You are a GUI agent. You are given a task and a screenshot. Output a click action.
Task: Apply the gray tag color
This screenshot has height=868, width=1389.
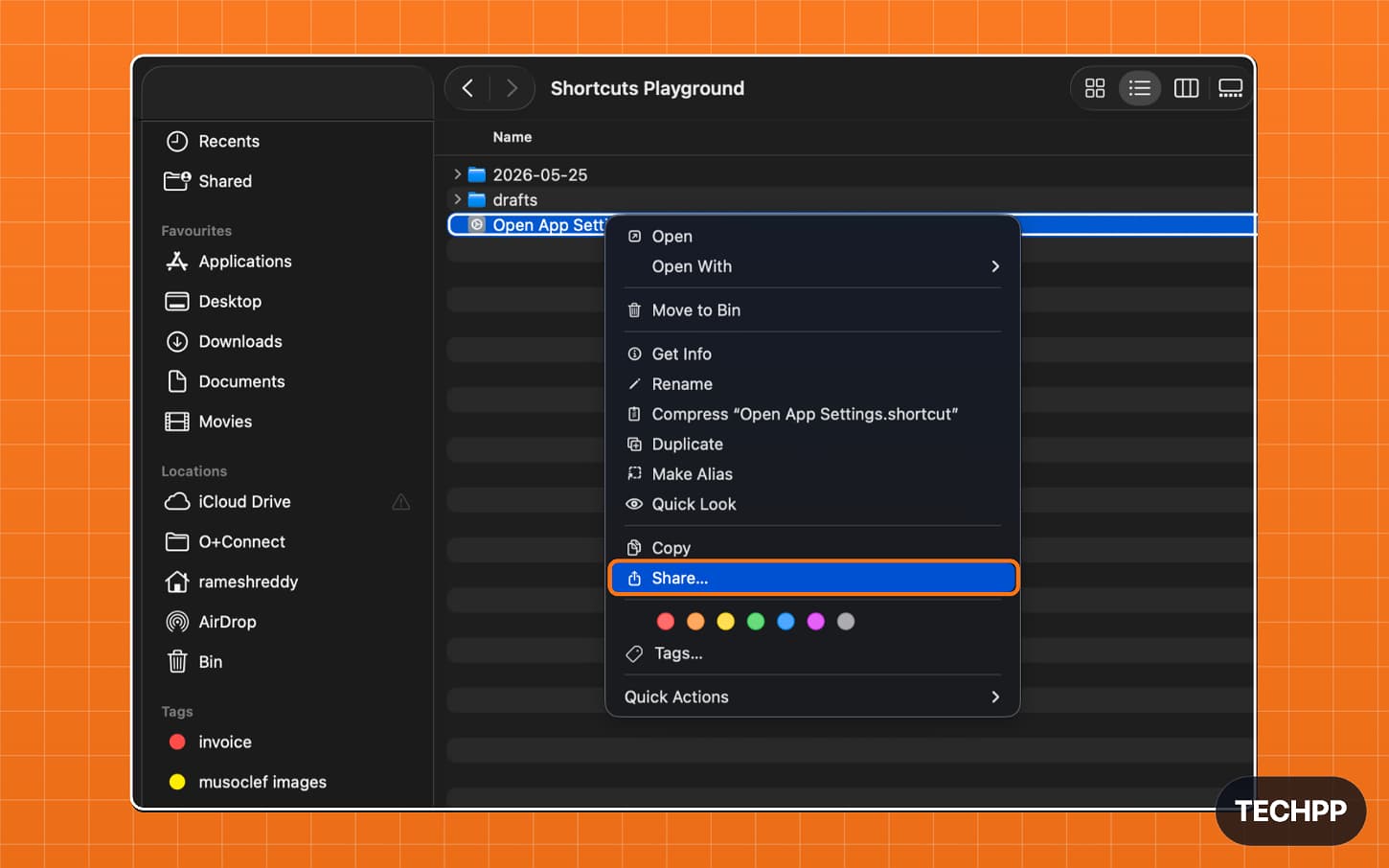pos(846,622)
